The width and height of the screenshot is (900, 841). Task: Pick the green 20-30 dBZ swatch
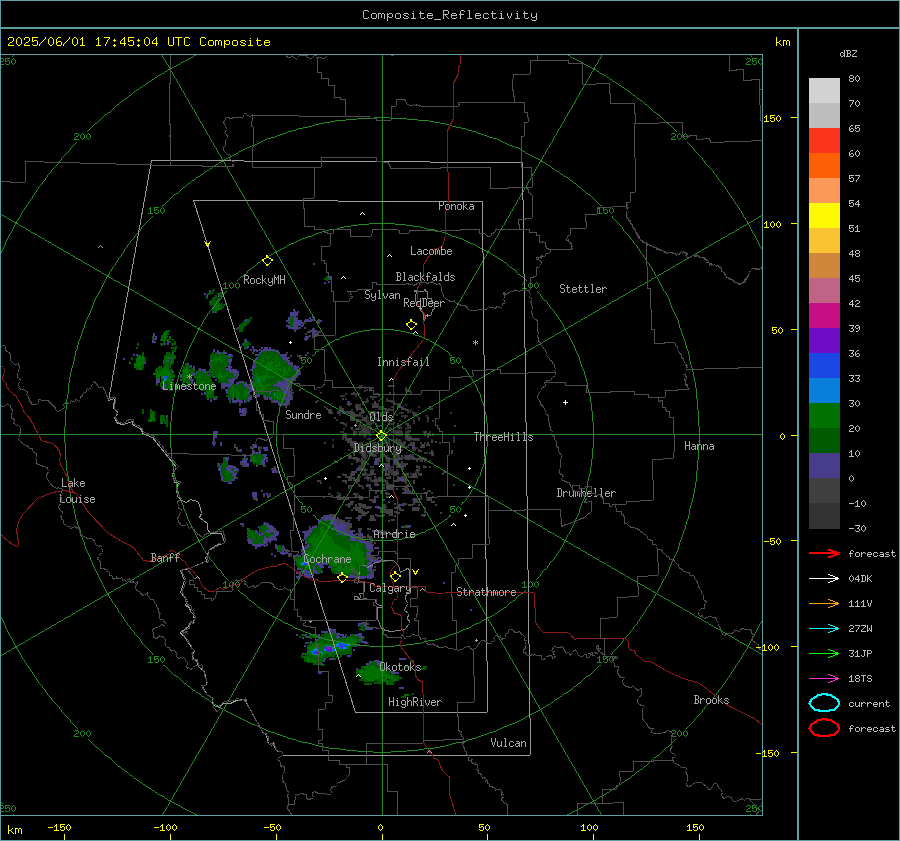click(824, 416)
